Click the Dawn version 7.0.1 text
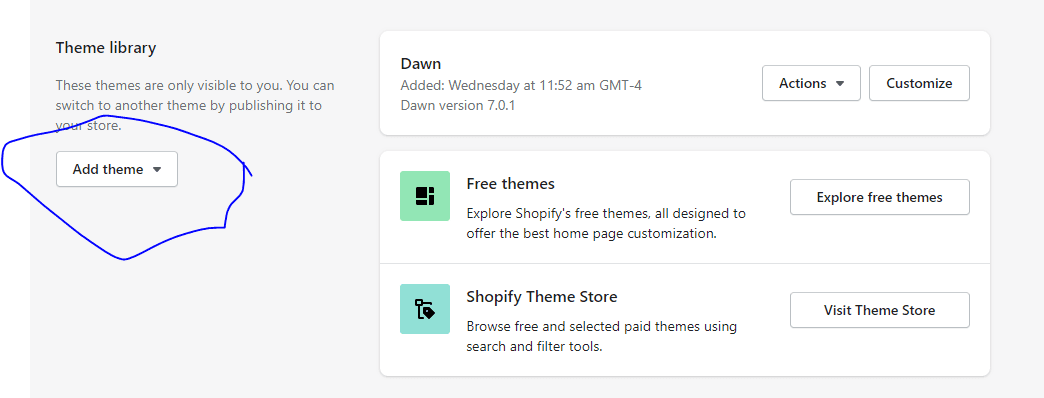1044x398 pixels. (458, 105)
